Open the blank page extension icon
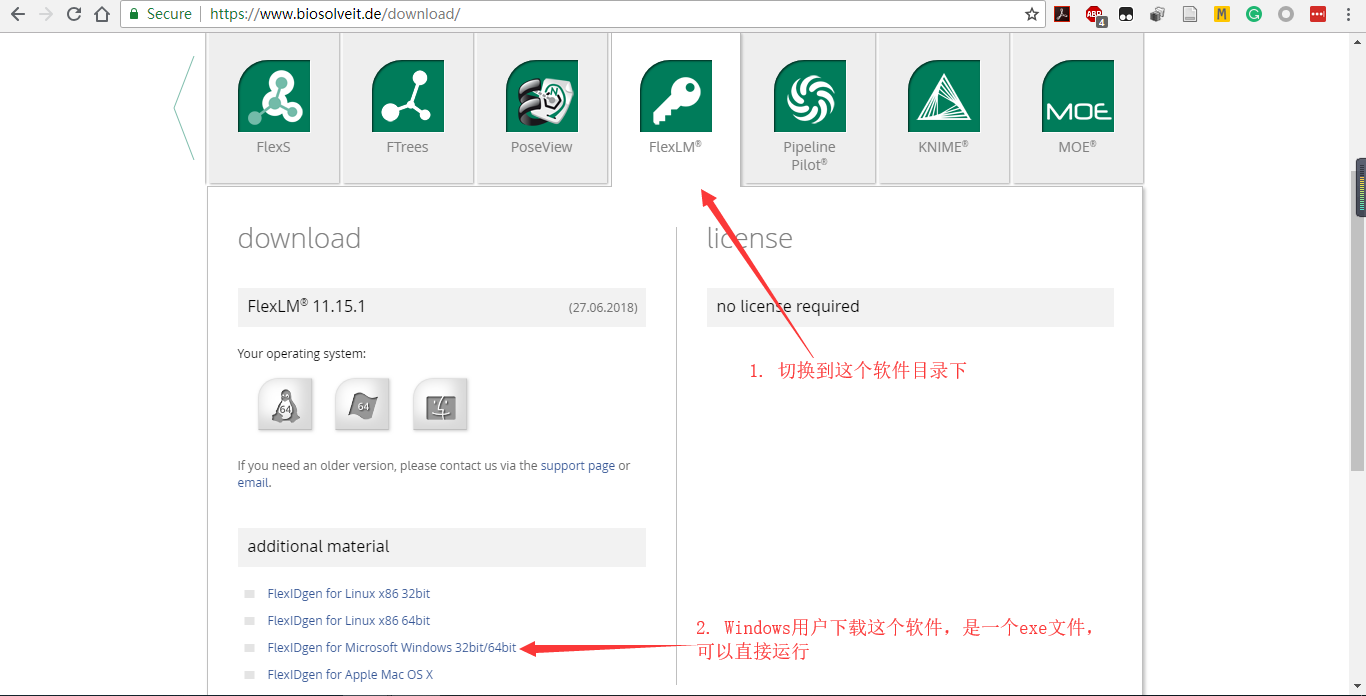1366x696 pixels. tap(1189, 14)
